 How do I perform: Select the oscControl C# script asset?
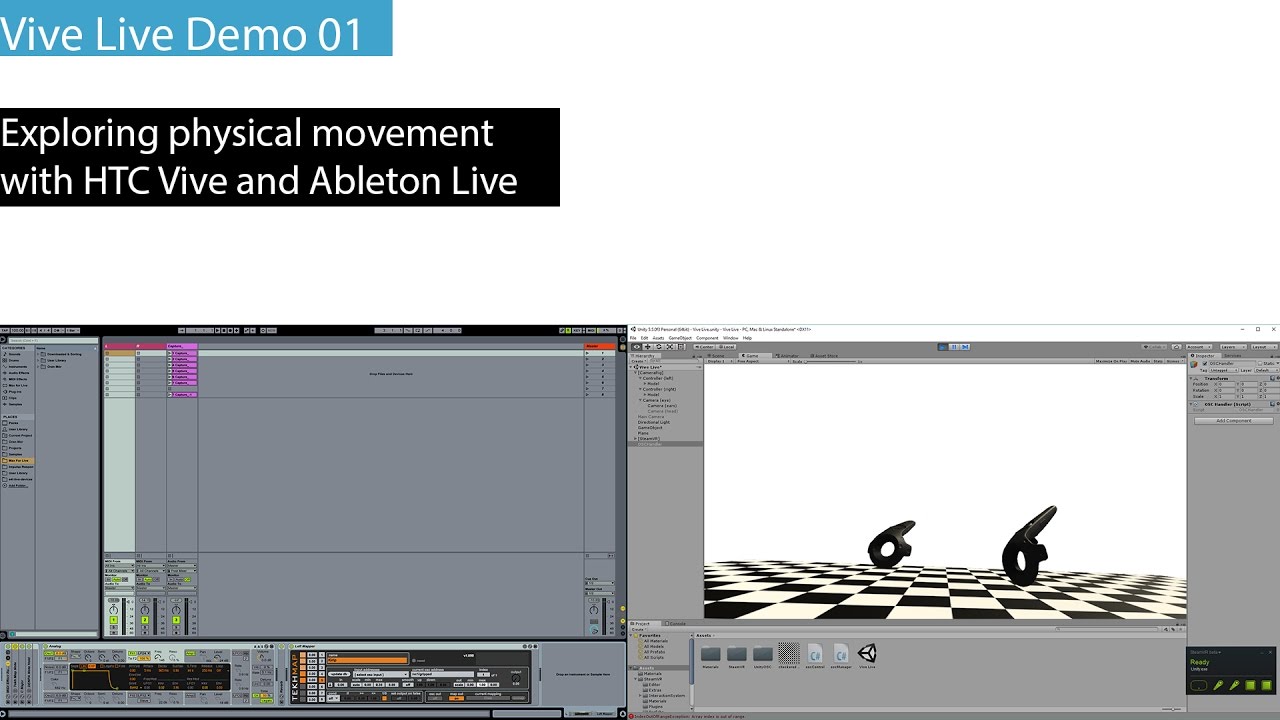[x=815, y=653]
